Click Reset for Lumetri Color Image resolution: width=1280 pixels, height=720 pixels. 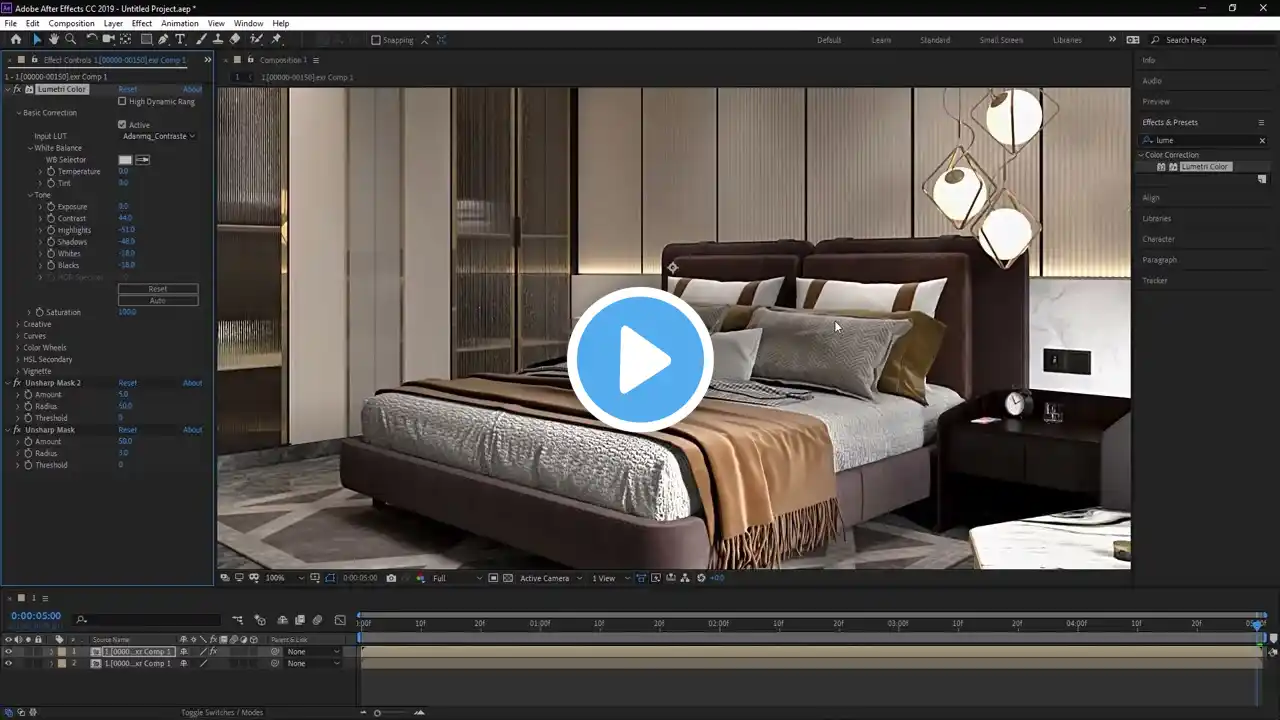[x=127, y=89]
